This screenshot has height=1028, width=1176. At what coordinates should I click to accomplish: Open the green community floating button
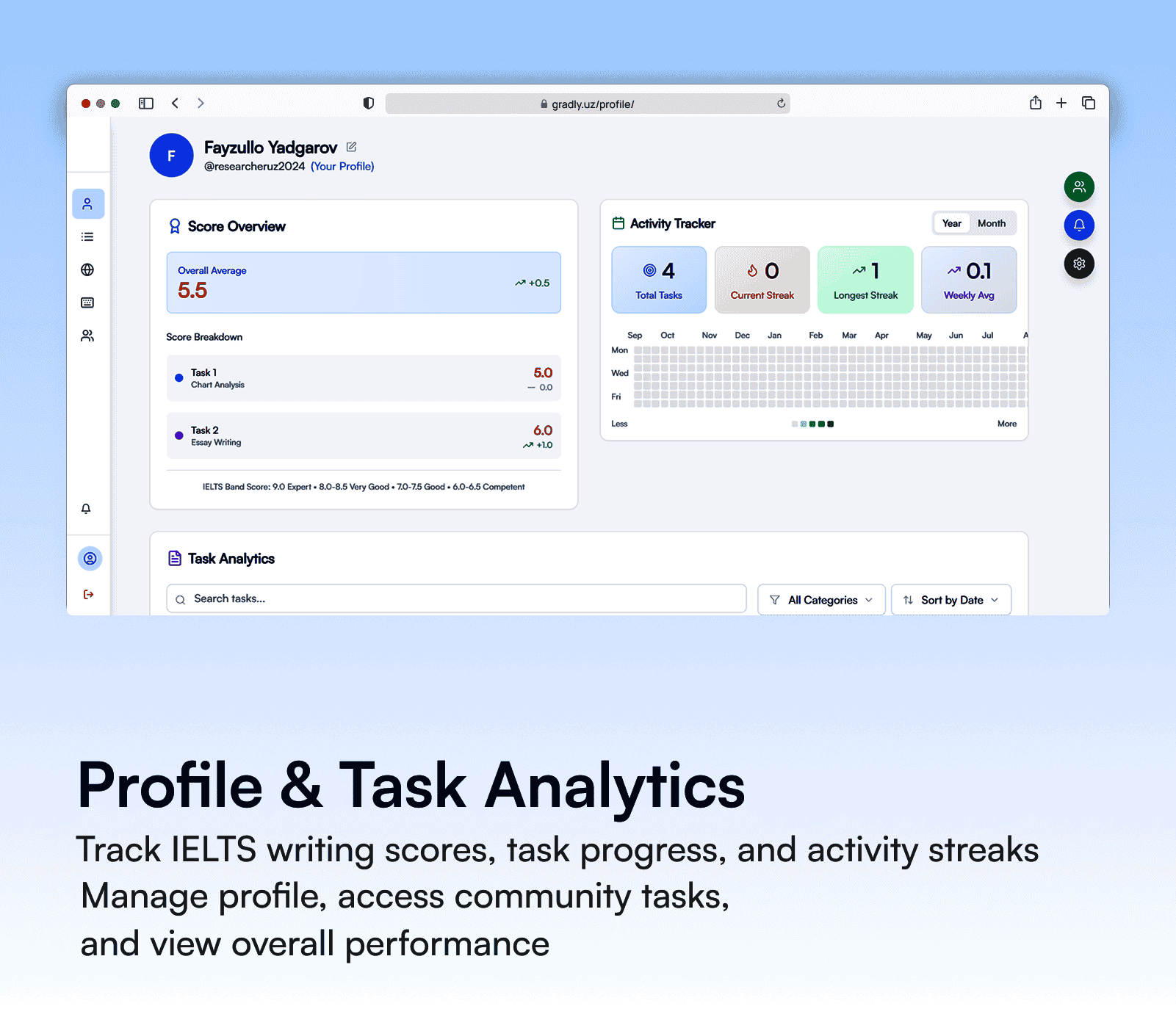pyautogui.click(x=1079, y=187)
